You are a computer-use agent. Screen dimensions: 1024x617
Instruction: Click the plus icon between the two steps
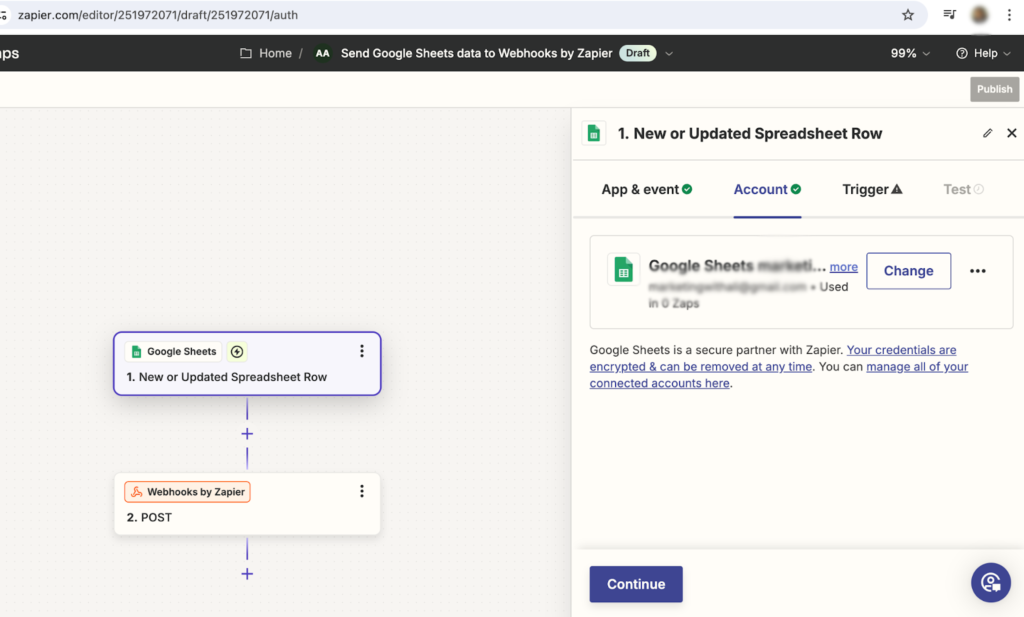click(246, 434)
